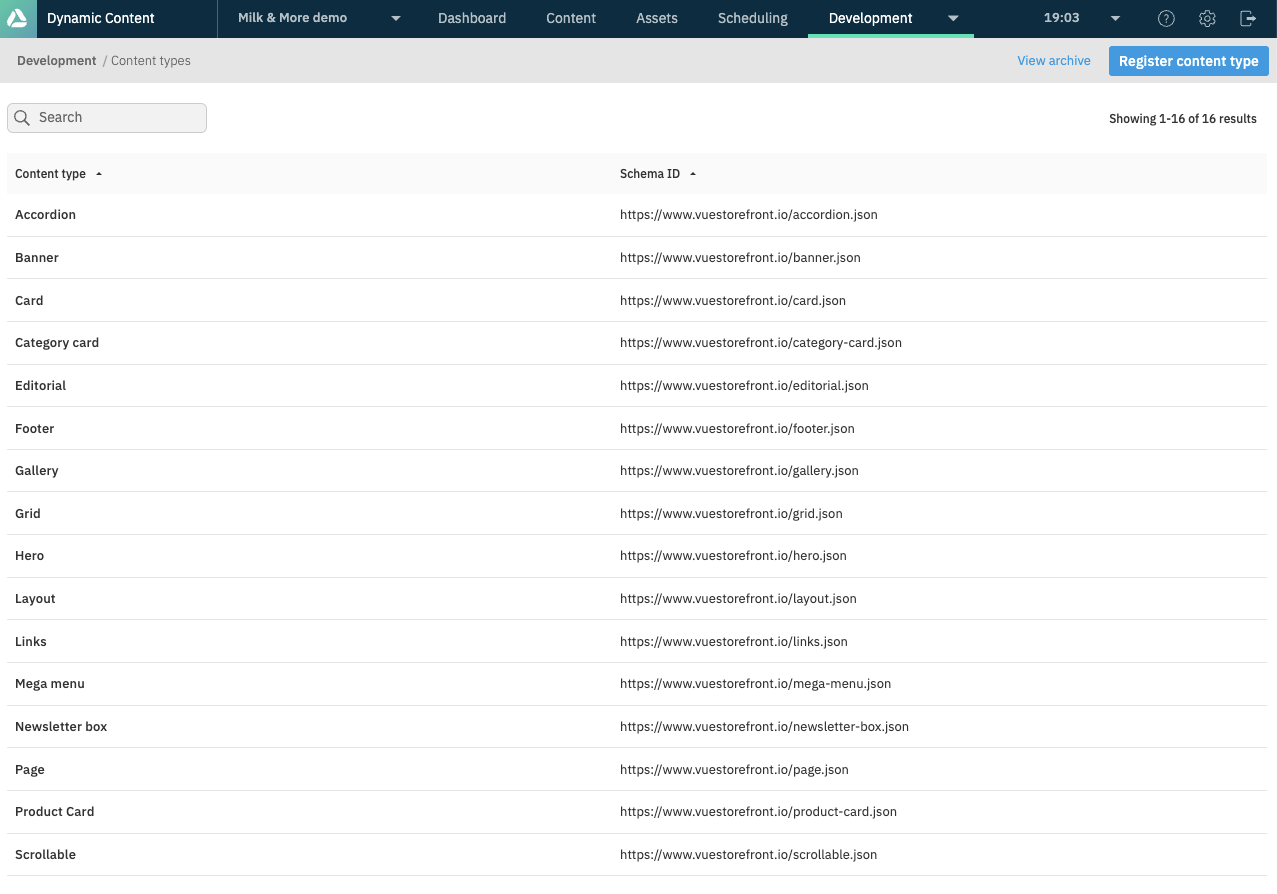Viewport: 1277px width, 894px height.
Task: Open the Mega menu content type
Action: [50, 683]
